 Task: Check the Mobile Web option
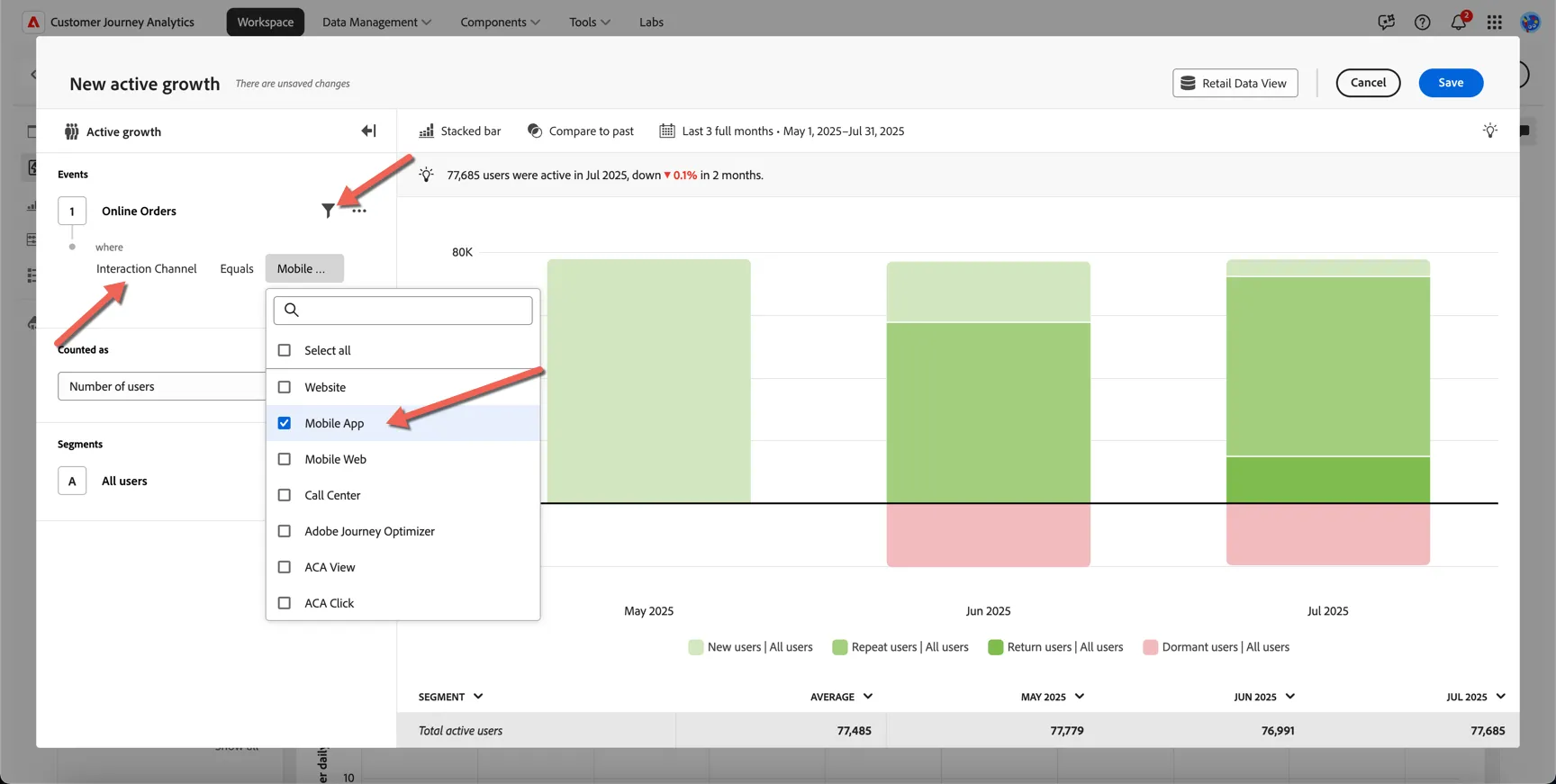[285, 459]
